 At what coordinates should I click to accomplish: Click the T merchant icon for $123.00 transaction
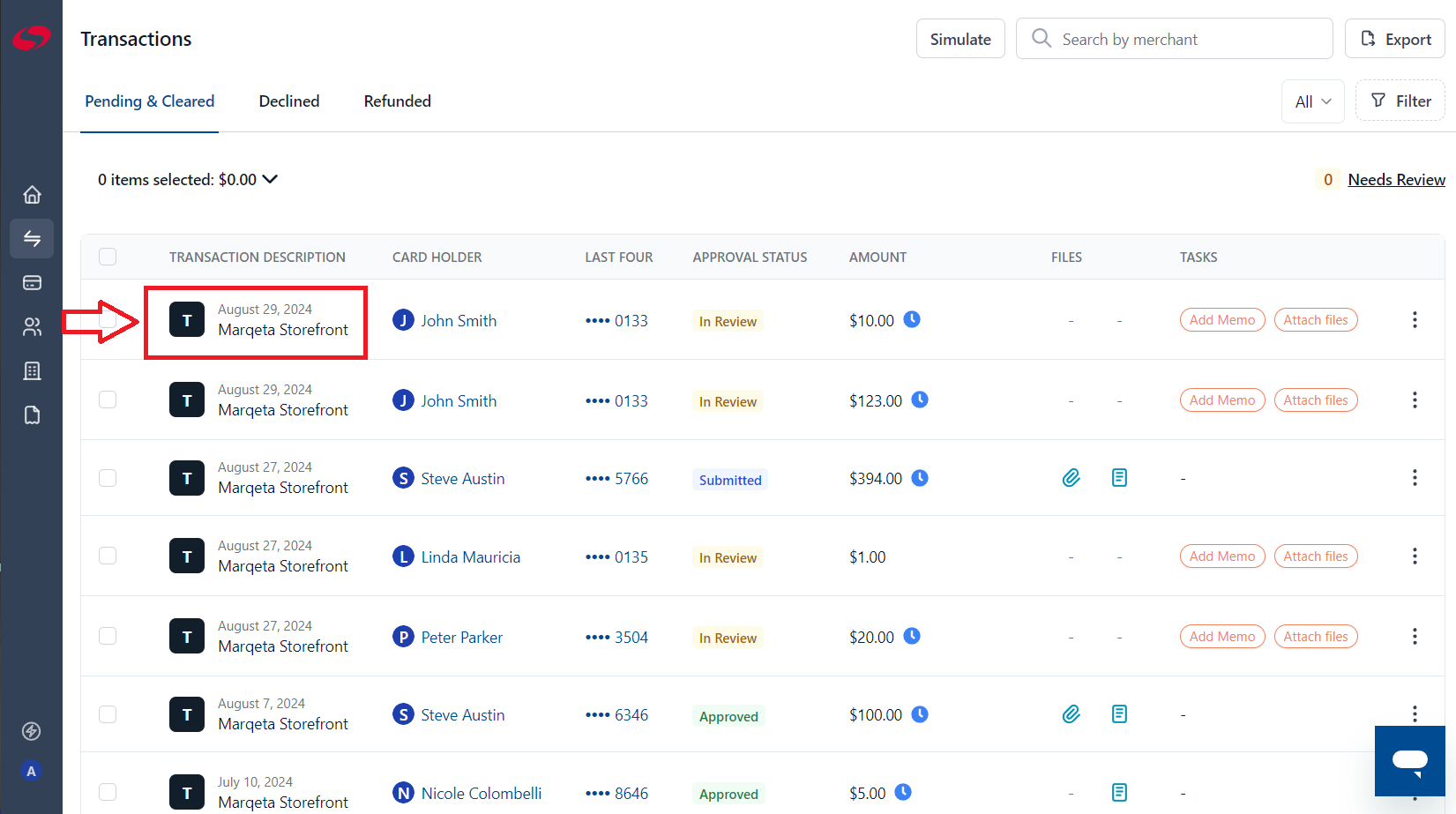tap(187, 400)
